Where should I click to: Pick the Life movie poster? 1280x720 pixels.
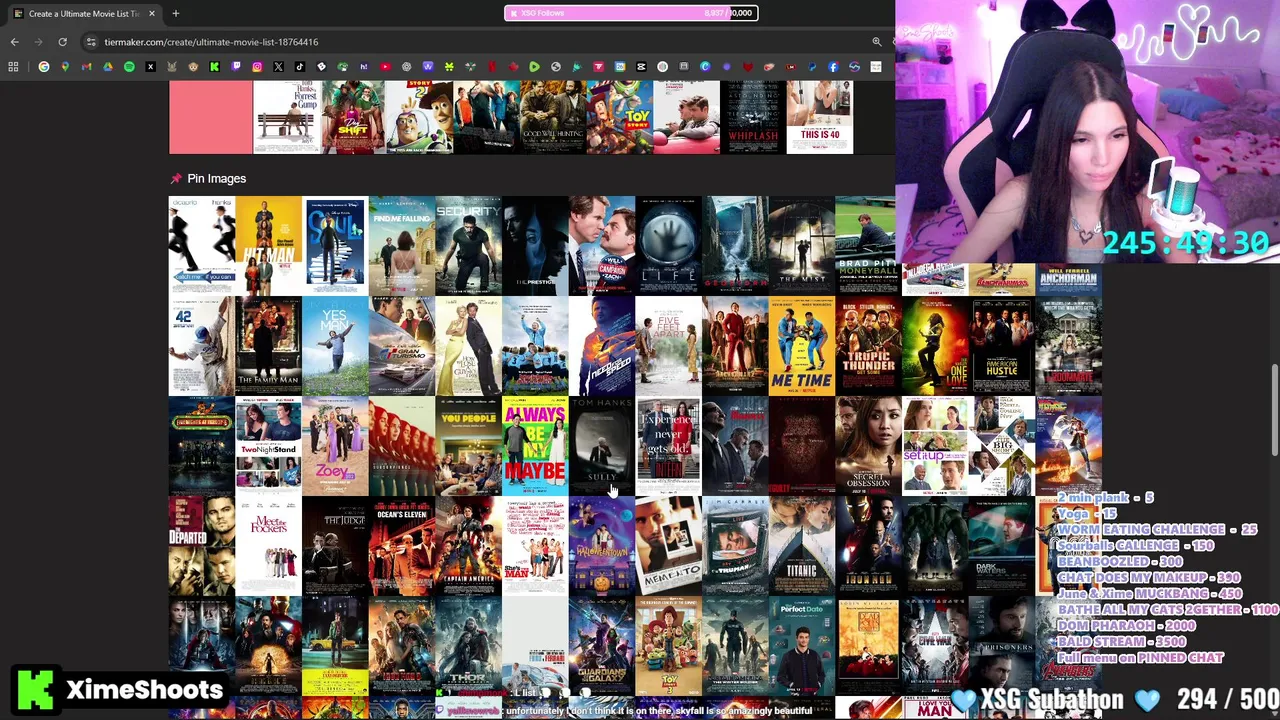pos(668,246)
